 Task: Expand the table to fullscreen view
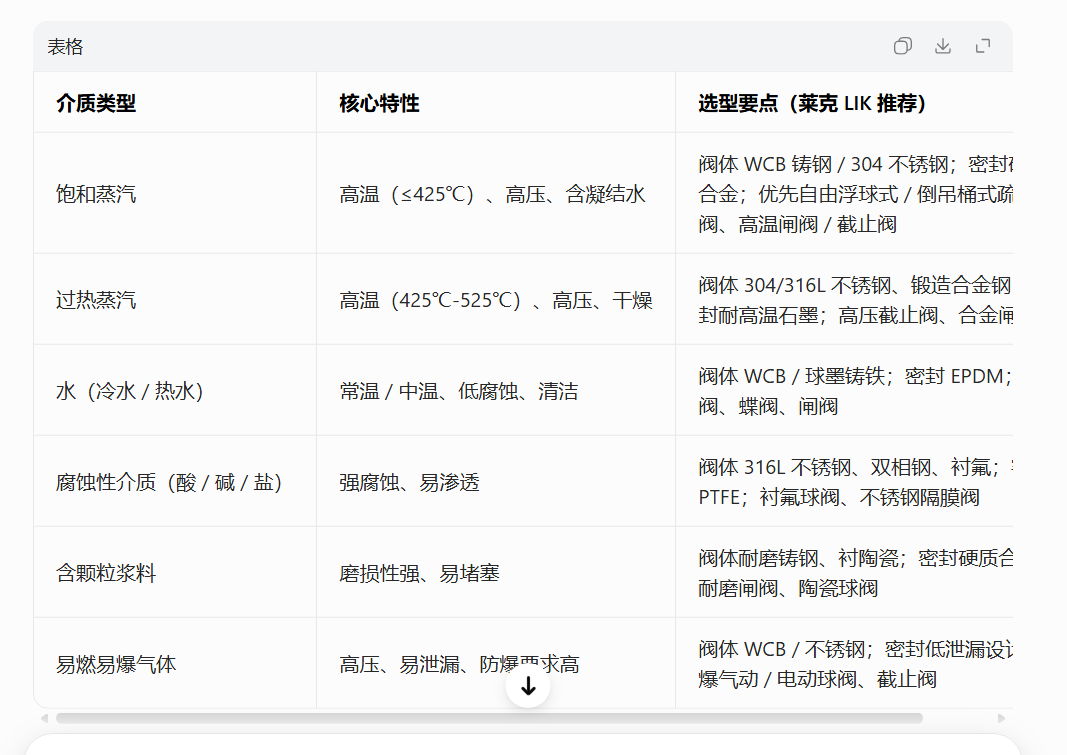coord(983,46)
